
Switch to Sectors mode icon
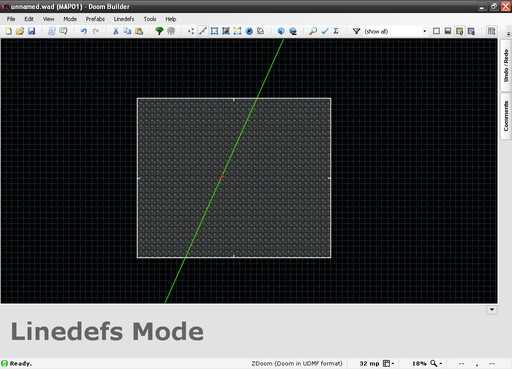[214, 31]
